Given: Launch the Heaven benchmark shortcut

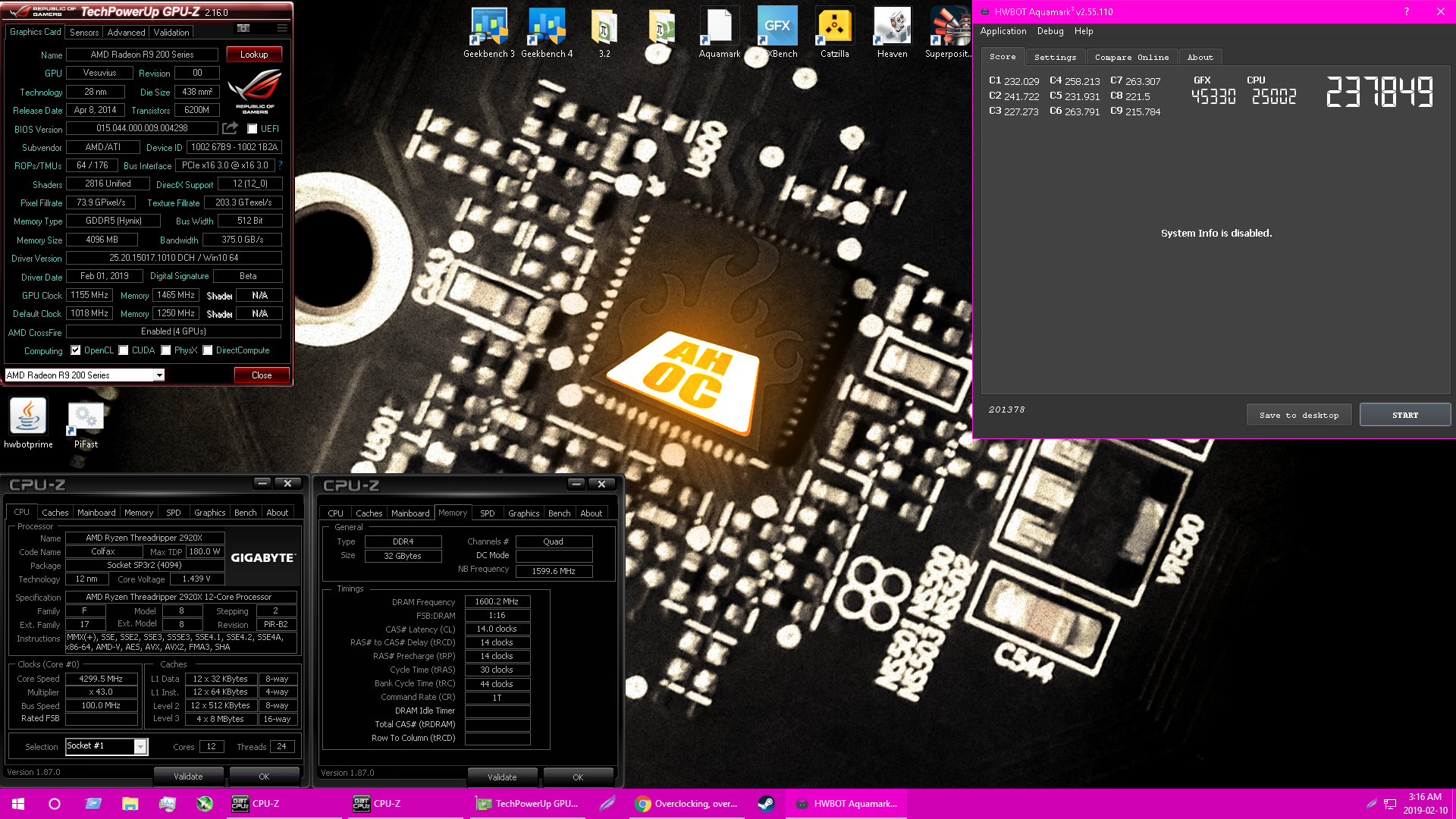Looking at the screenshot, I should 893,33.
